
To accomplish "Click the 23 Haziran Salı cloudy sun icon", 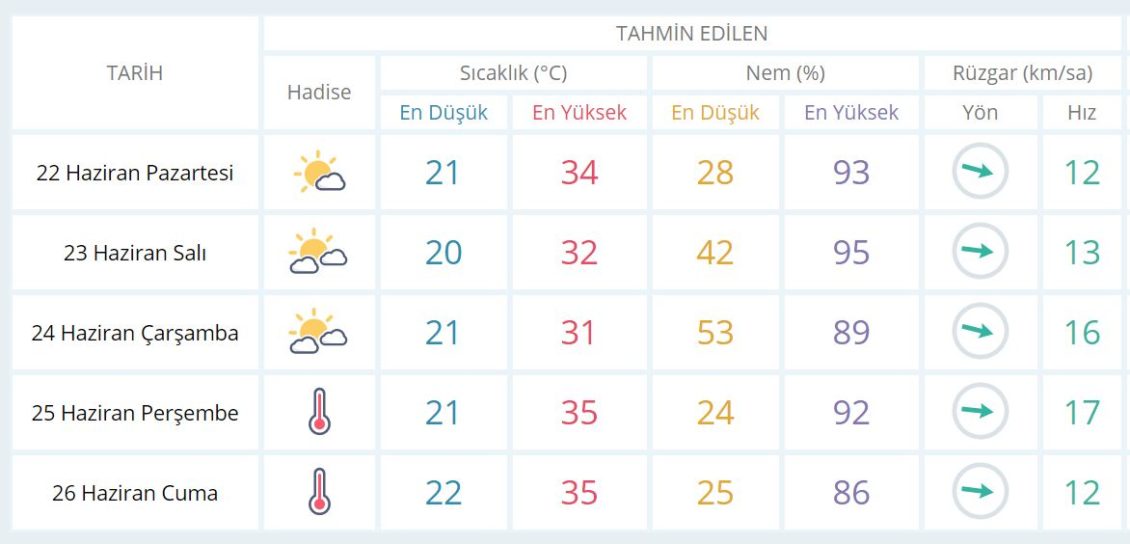I will [x=319, y=252].
